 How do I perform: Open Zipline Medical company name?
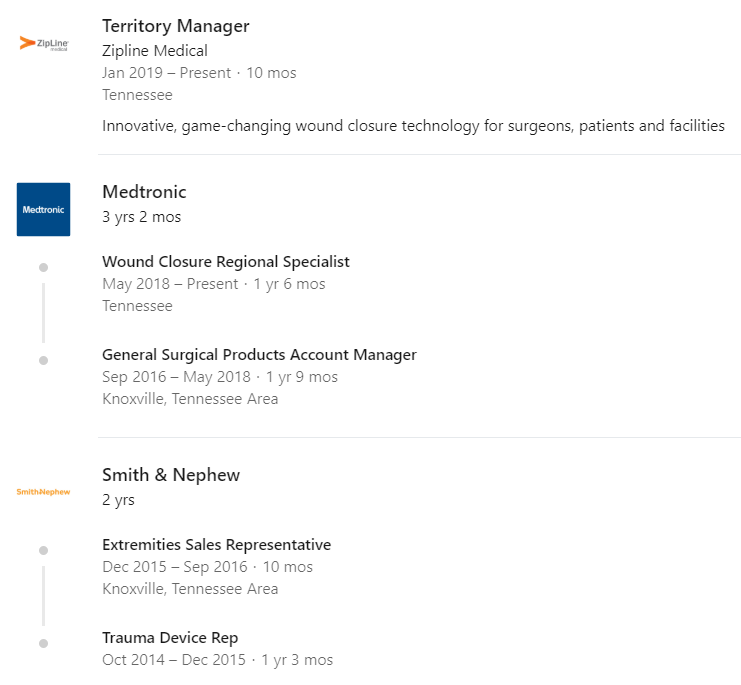[155, 51]
